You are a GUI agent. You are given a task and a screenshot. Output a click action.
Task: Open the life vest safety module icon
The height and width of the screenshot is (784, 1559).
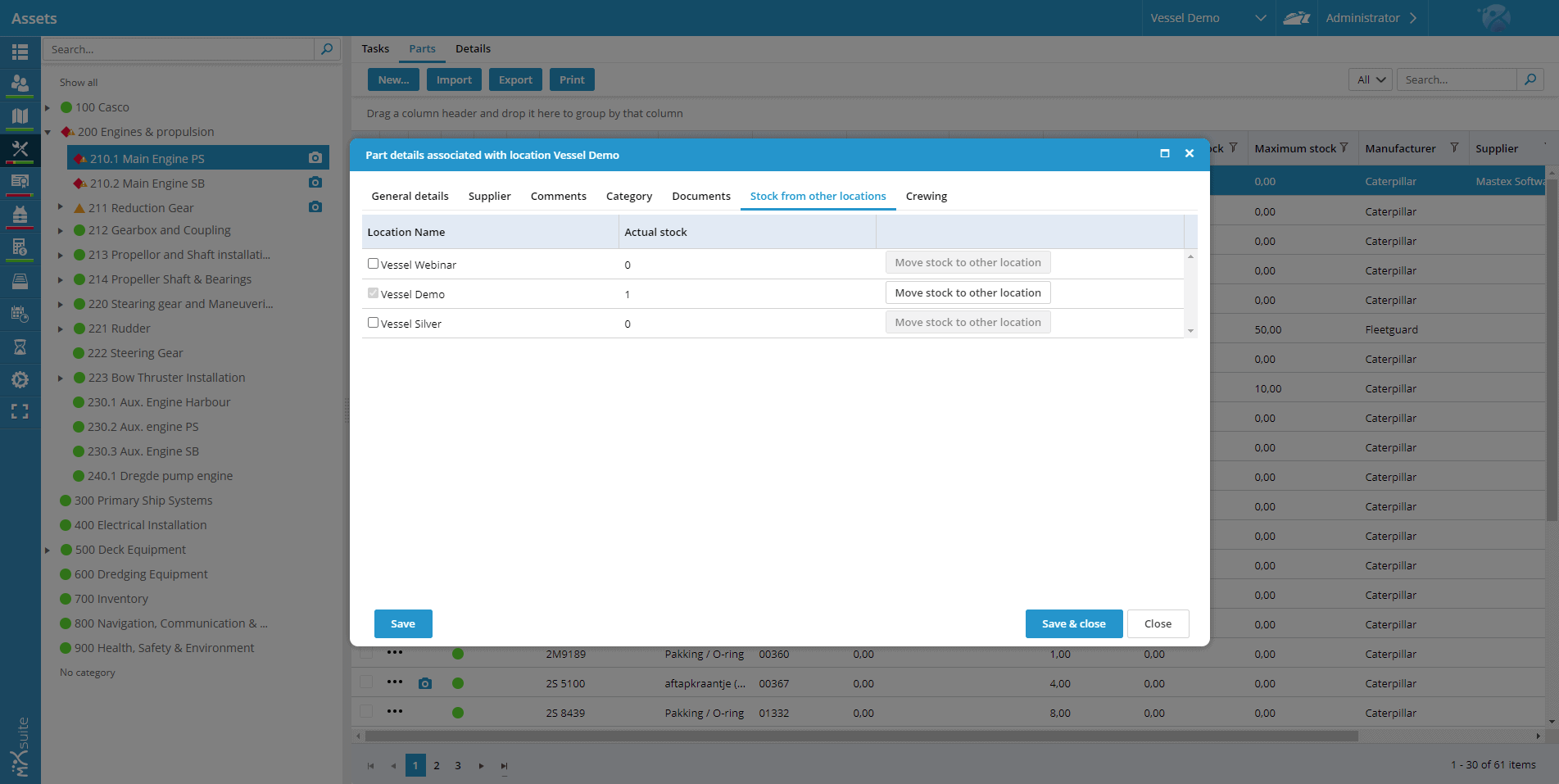20,215
